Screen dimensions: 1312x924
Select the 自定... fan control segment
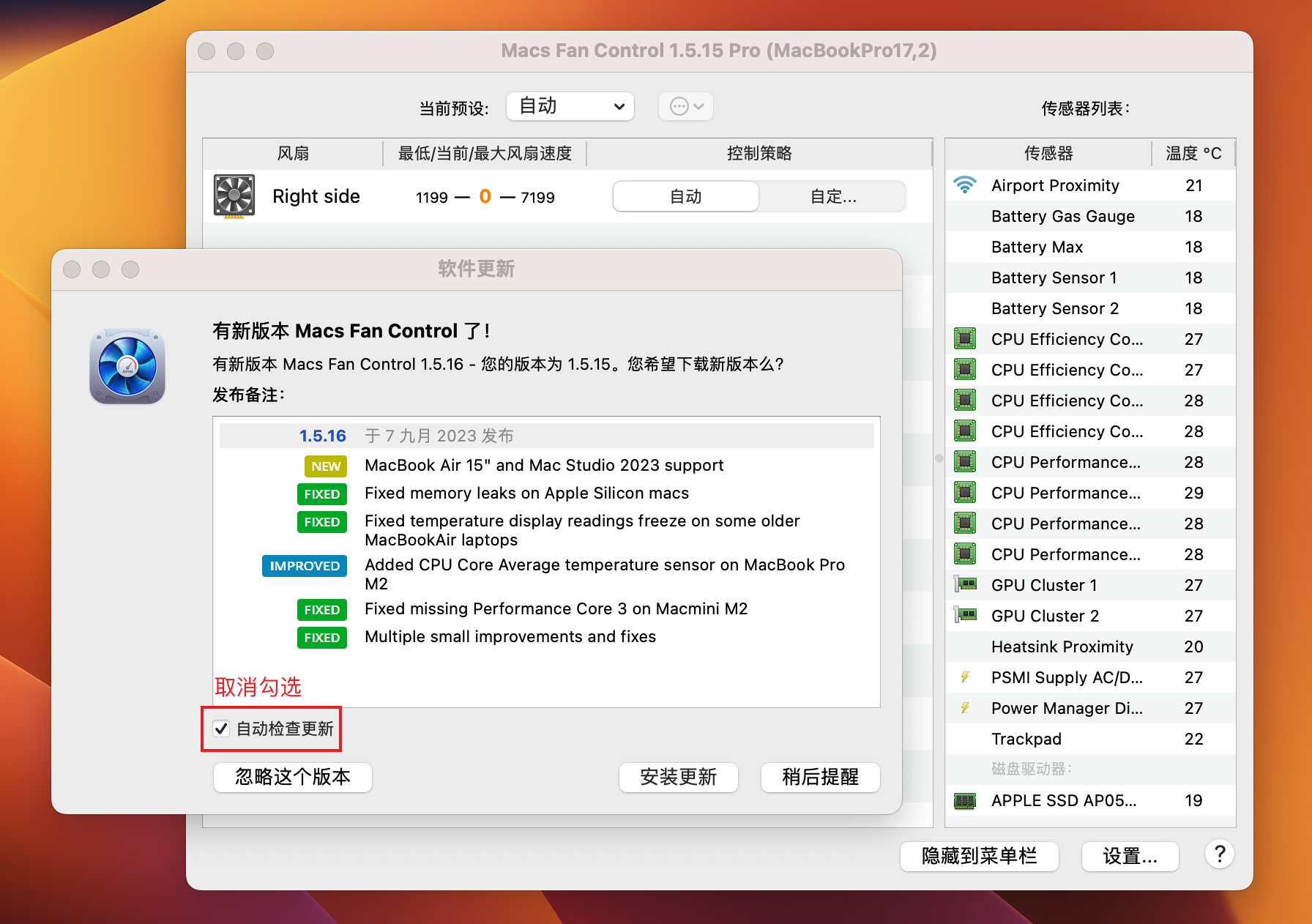(833, 196)
